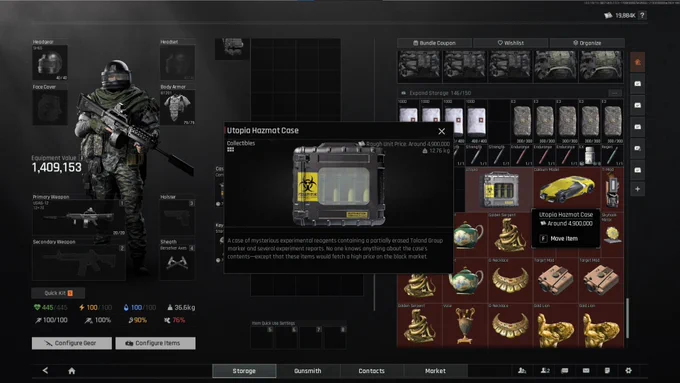This screenshot has height=383, width=680.
Task: Select the Secondary Weapon slot
Action: click(78, 262)
